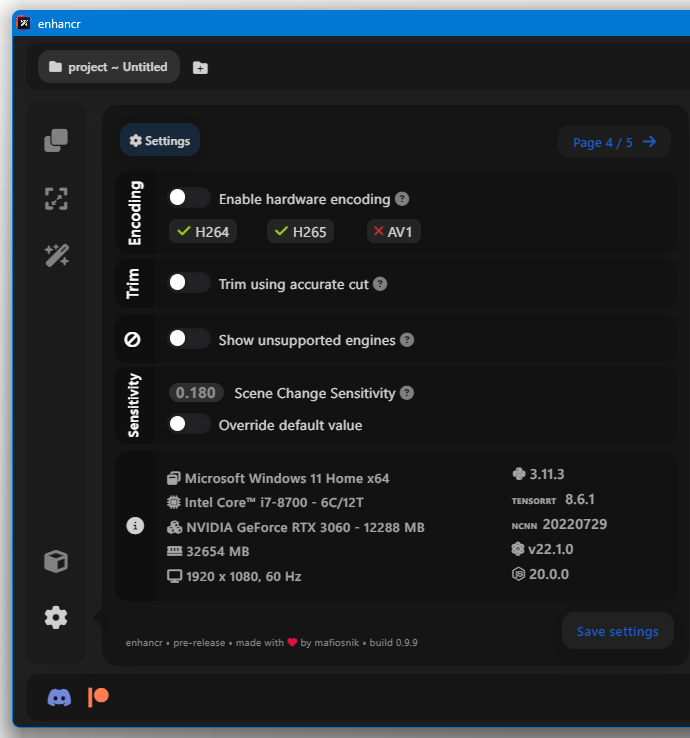Click the Trim section label
This screenshot has height=738, width=690.
click(x=133, y=283)
